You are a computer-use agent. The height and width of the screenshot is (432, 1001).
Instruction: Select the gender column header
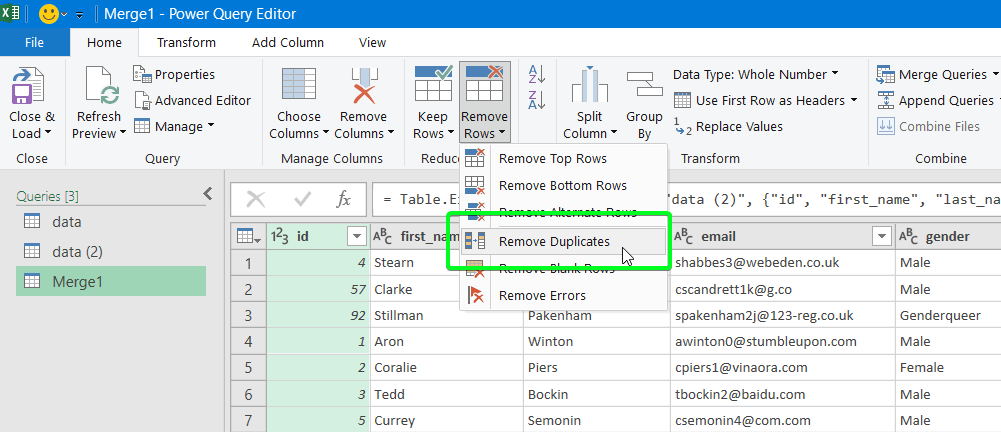pyautogui.click(x=949, y=237)
